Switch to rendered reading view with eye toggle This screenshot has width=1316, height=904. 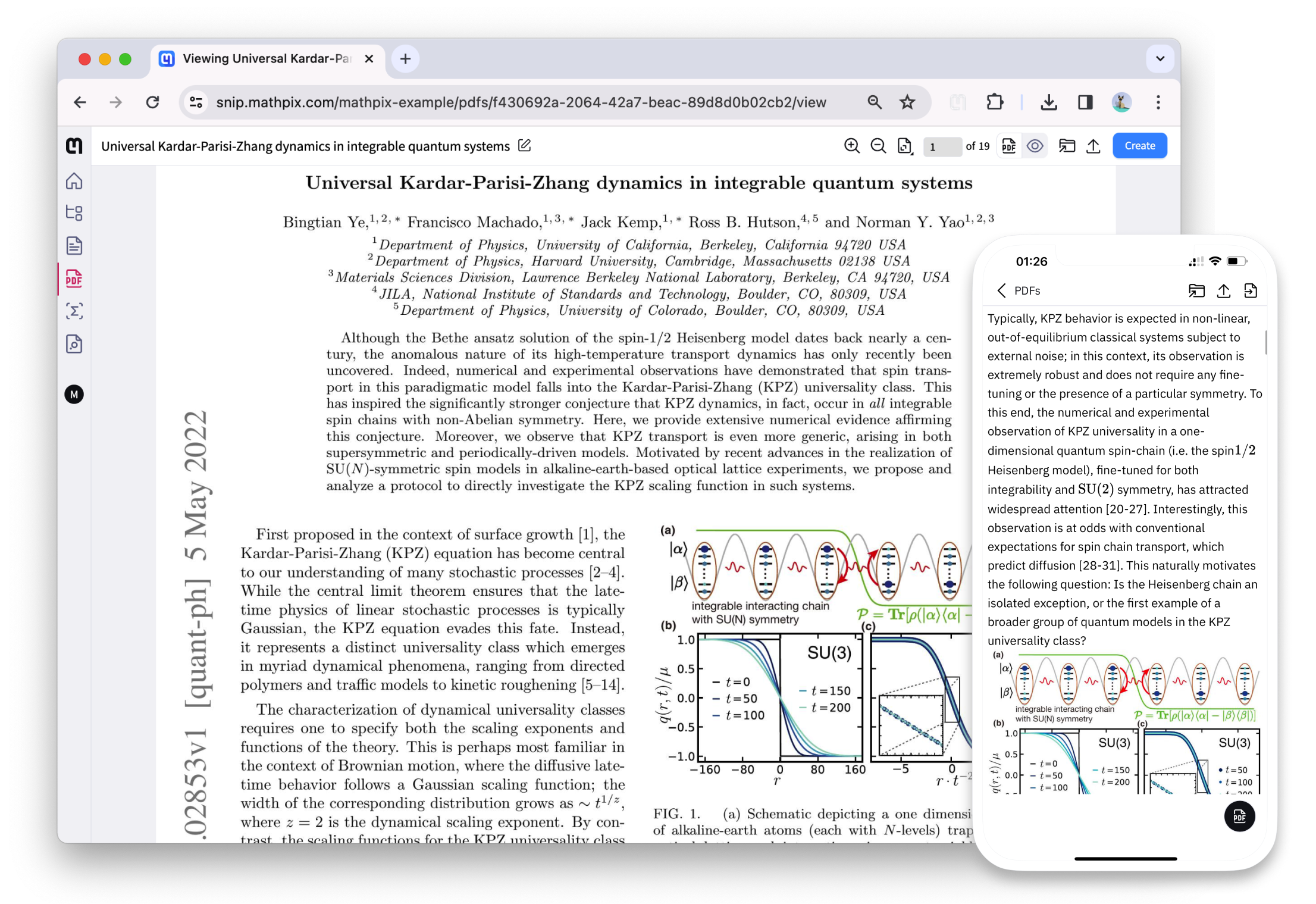pos(1035,146)
